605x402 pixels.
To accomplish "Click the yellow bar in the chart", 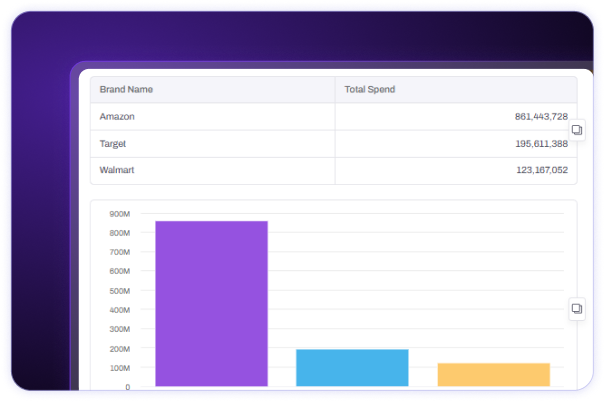I will click(x=493, y=374).
